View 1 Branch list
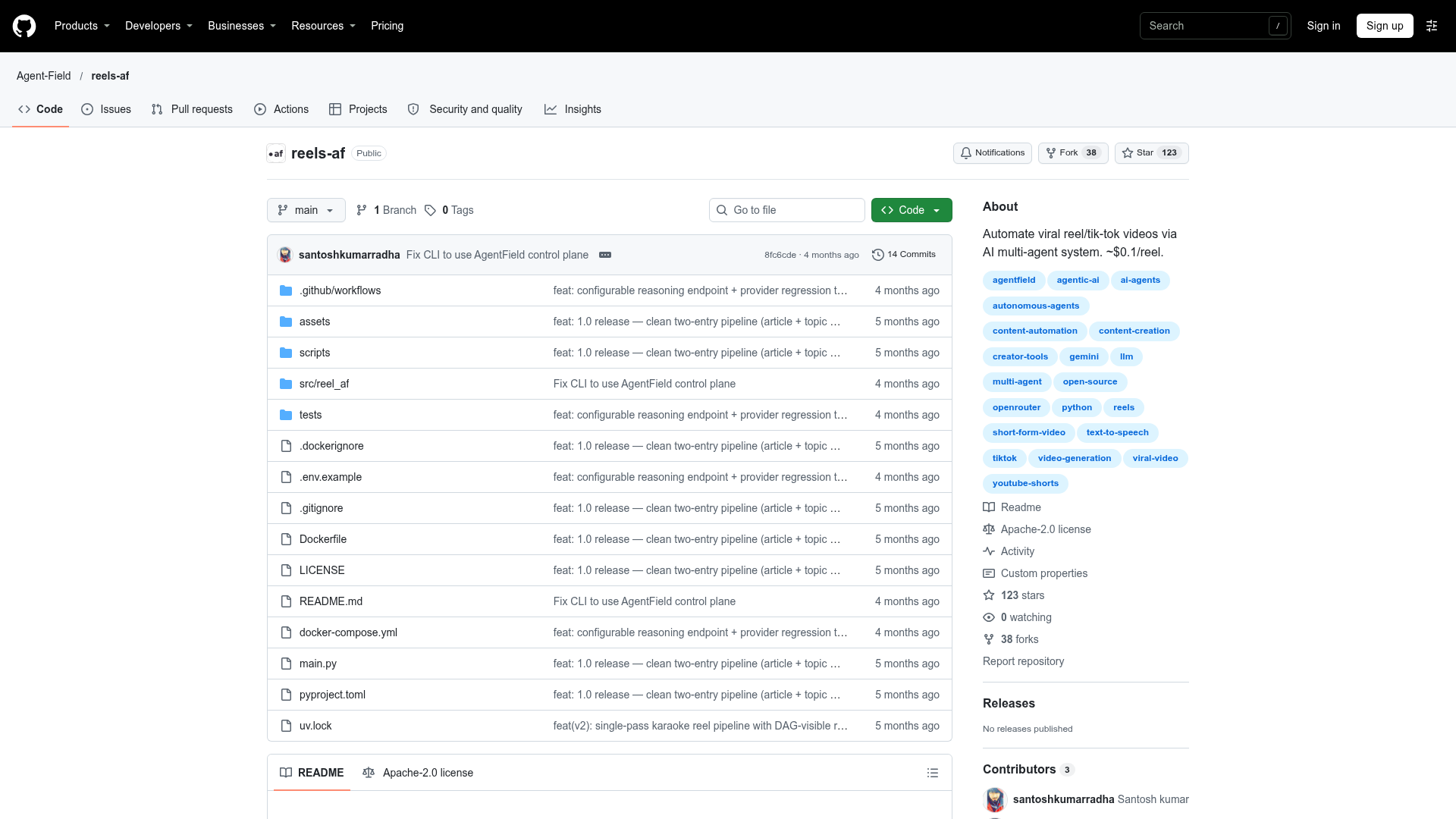This screenshot has height=819, width=1456. click(x=387, y=210)
